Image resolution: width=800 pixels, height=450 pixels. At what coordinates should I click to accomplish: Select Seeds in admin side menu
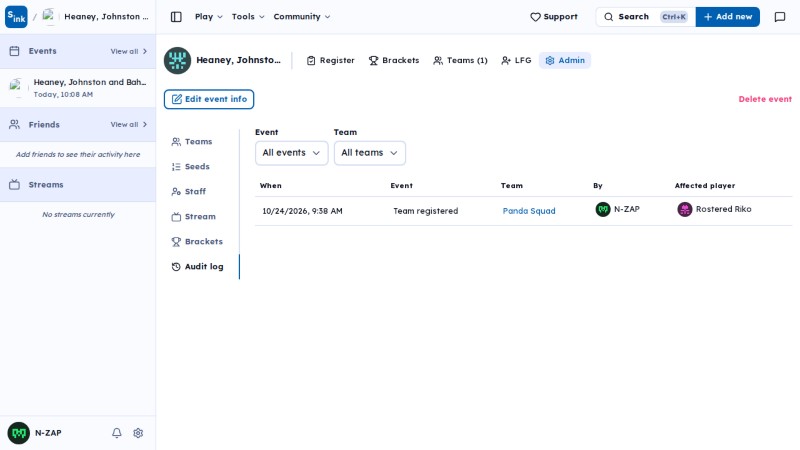click(x=191, y=167)
